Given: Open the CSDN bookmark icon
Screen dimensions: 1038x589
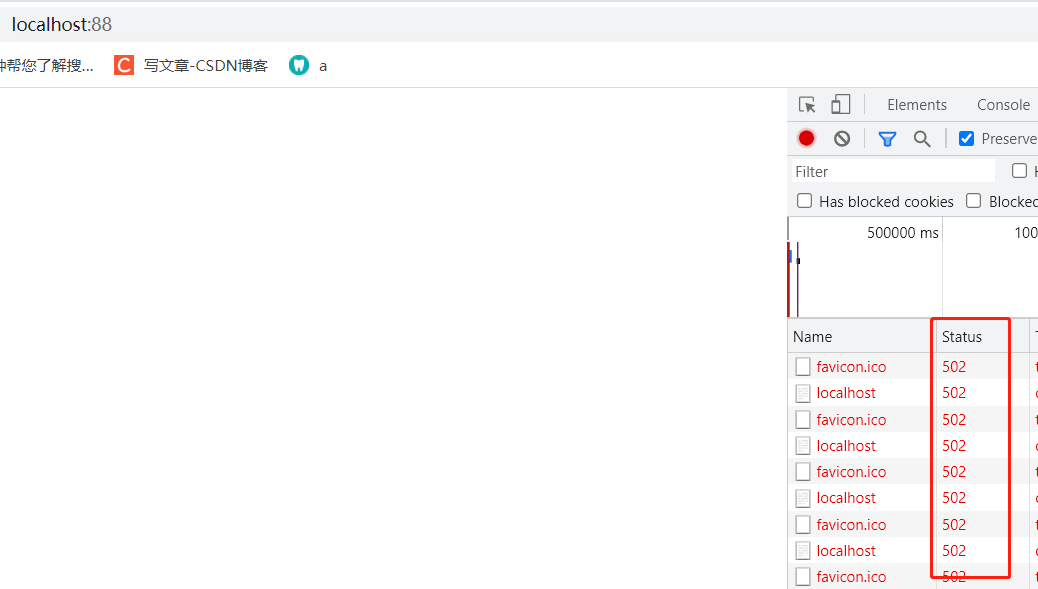Looking at the screenshot, I should [124, 65].
